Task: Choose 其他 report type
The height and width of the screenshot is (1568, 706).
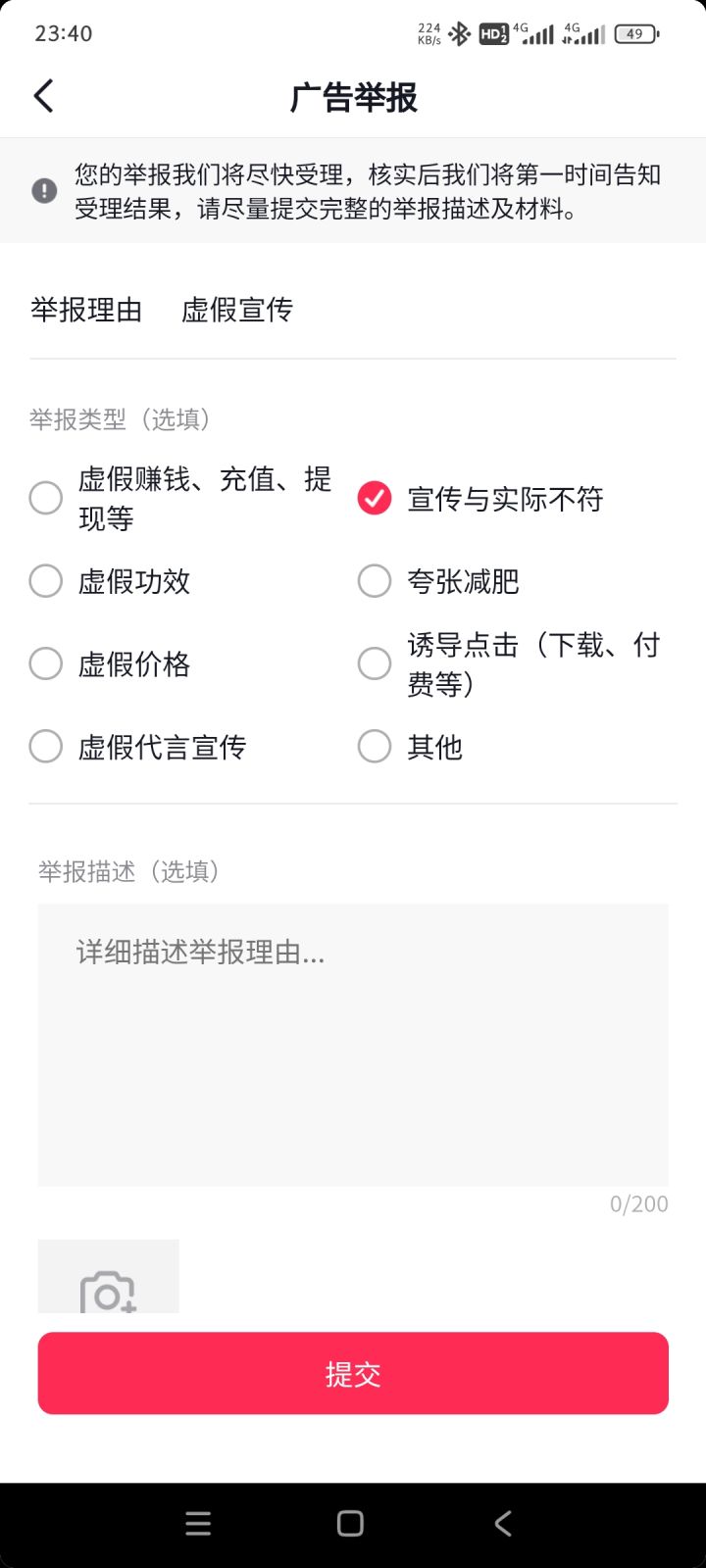Action: (x=375, y=747)
